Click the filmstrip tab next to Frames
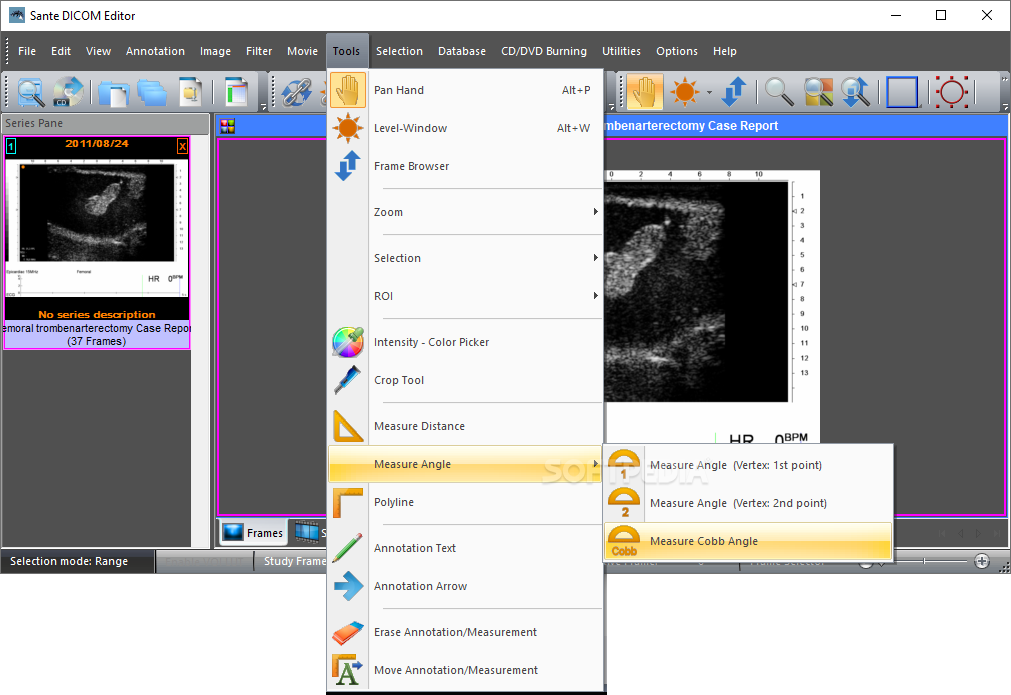1011x695 pixels. point(308,533)
